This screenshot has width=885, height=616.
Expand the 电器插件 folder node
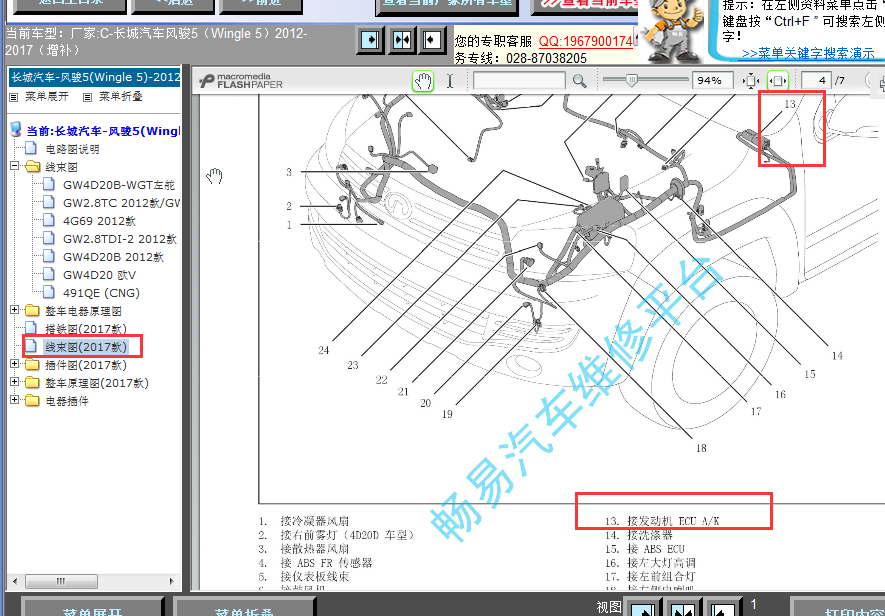[x=15, y=400]
